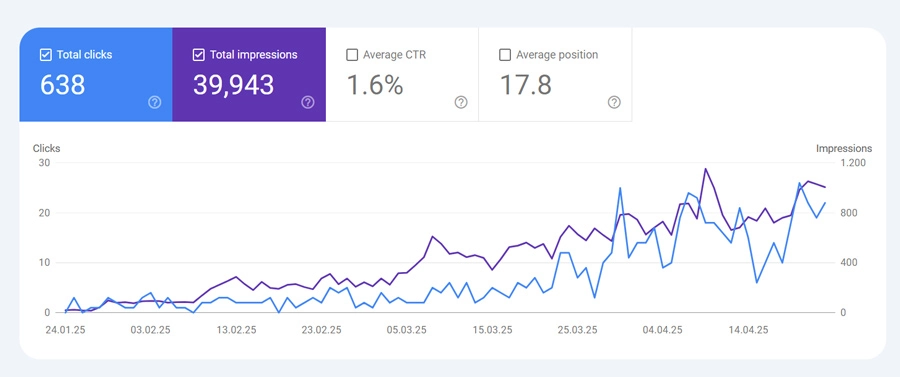The image size is (900, 377).
Task: Open help icon on Total impressions card
Action: pos(308,102)
